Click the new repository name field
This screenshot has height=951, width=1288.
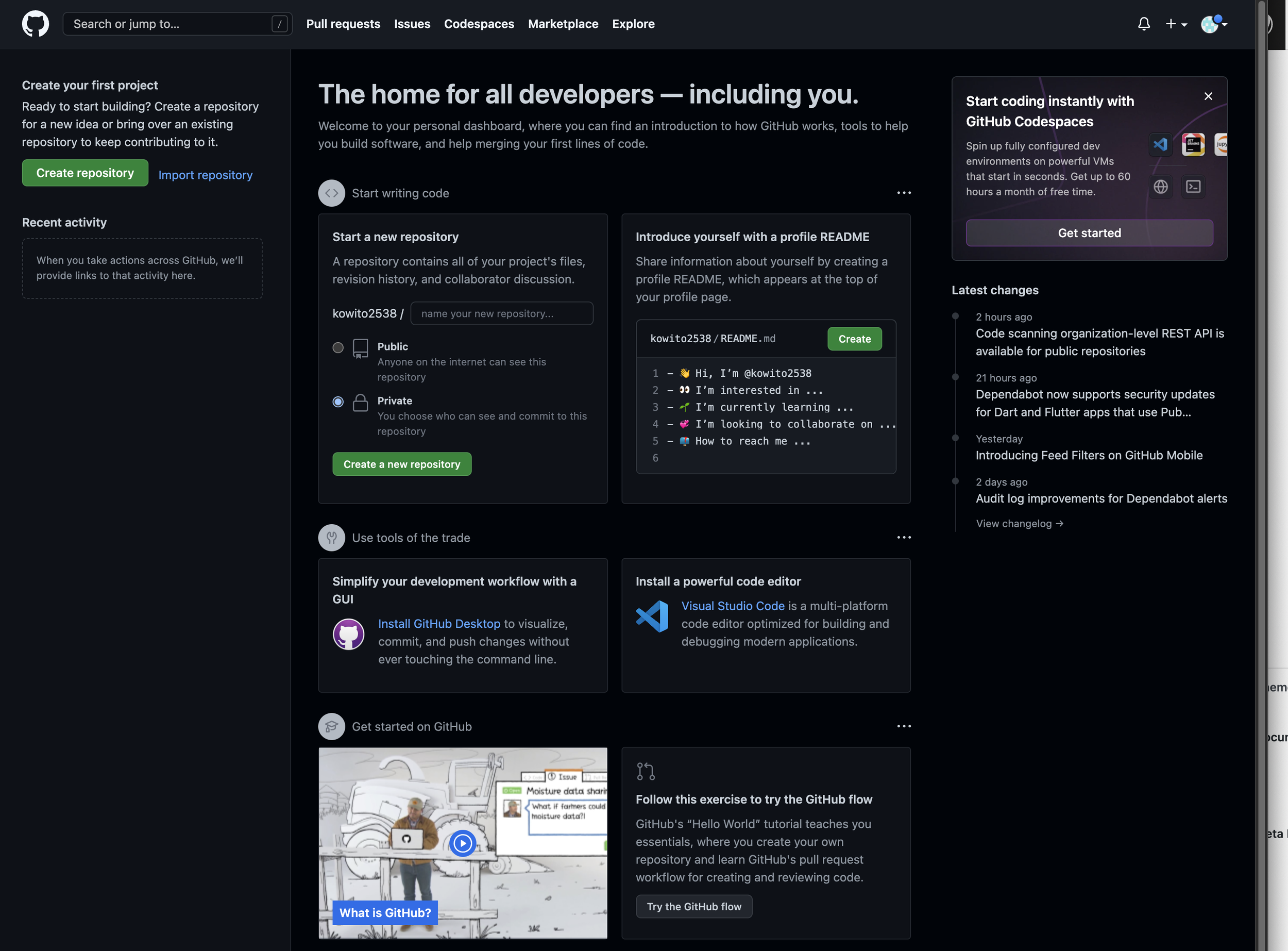tap(502, 313)
